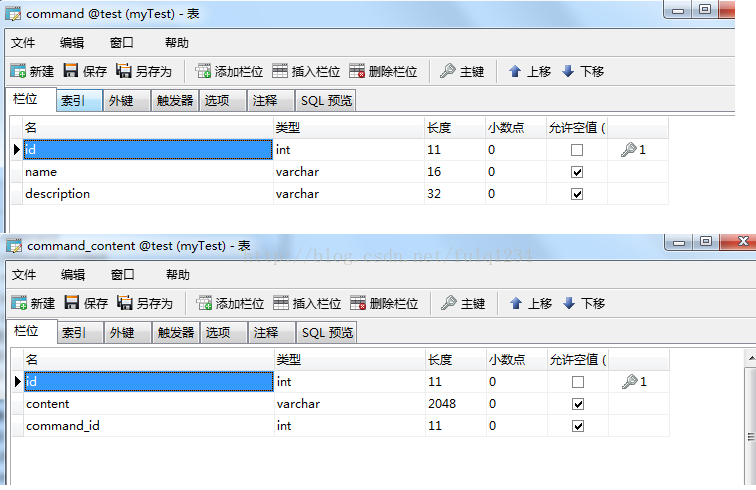Minimize the command_content window
The height and width of the screenshot is (490, 756).
(x=679, y=242)
